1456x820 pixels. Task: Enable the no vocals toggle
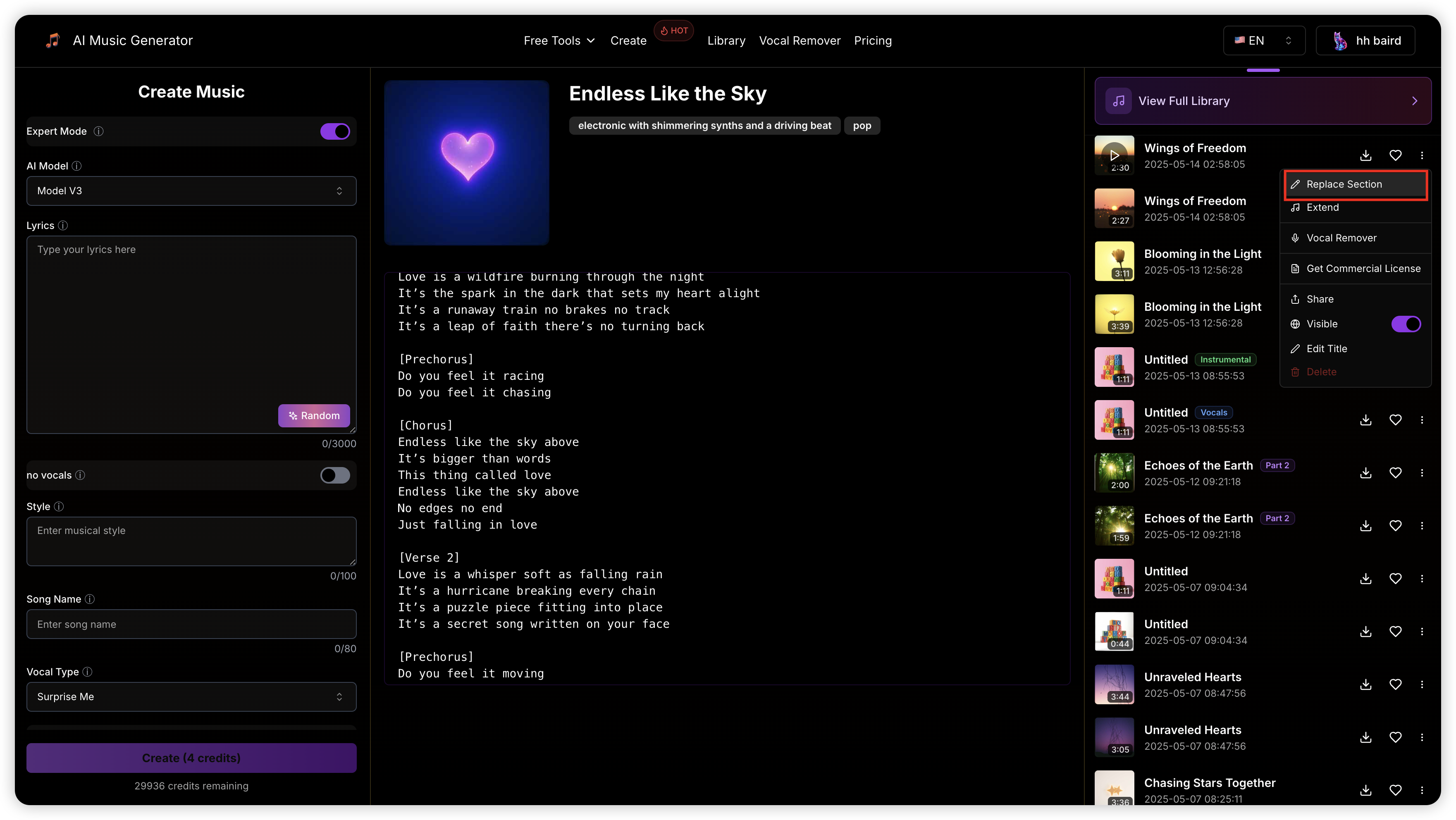point(334,475)
